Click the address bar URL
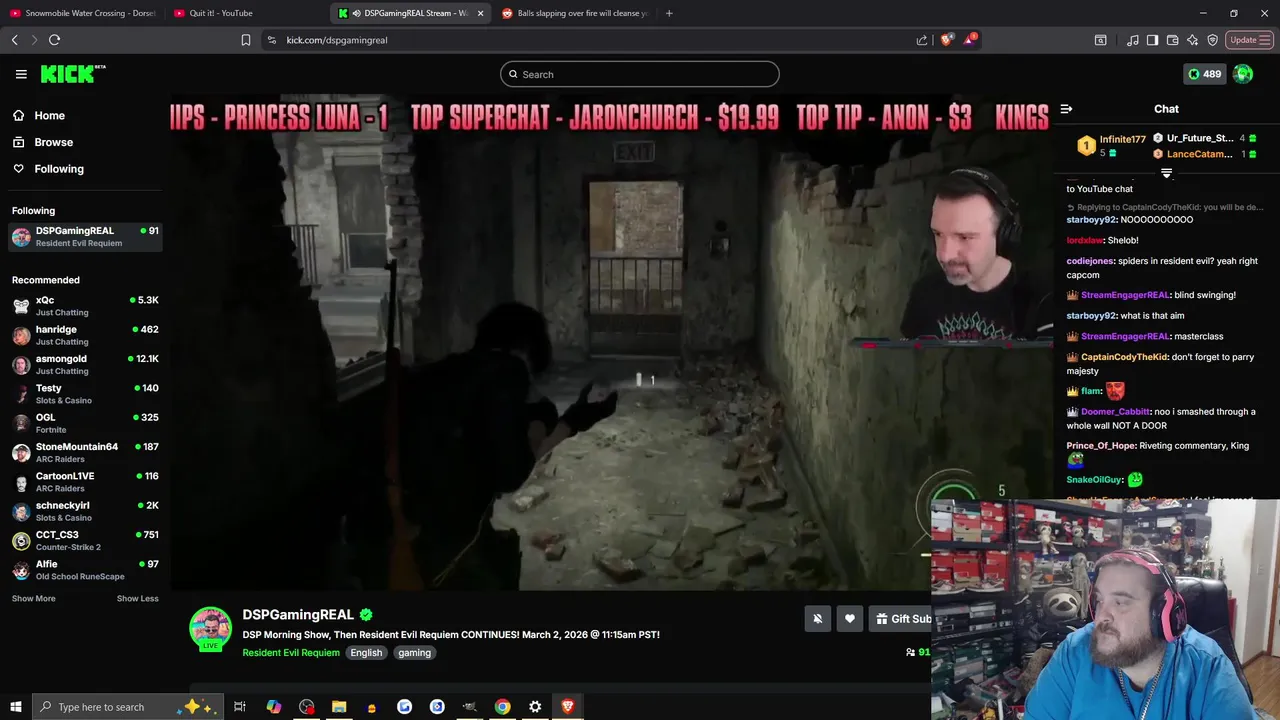The image size is (1280, 720). (x=337, y=40)
